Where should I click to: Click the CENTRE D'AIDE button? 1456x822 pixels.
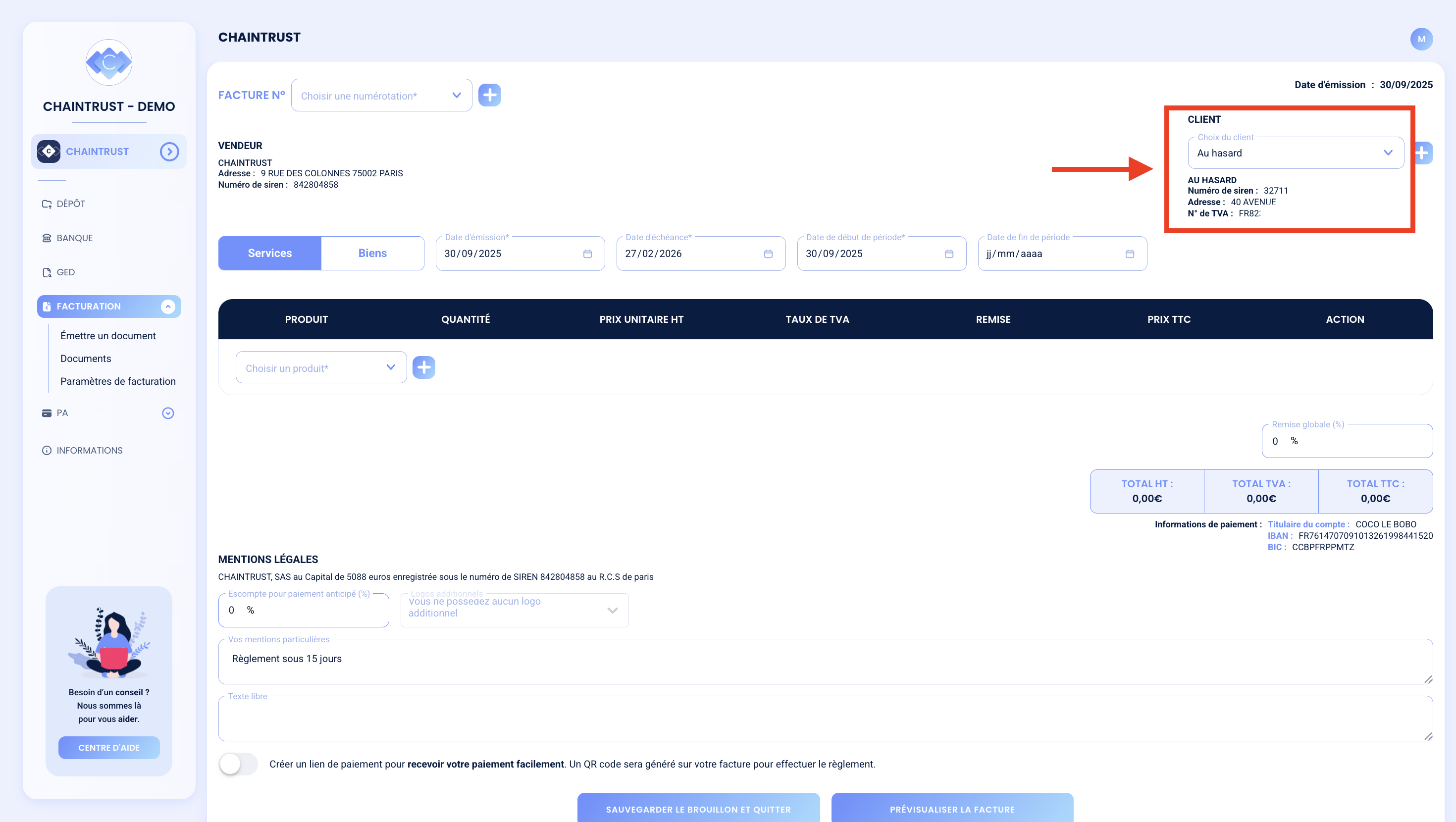pos(108,747)
